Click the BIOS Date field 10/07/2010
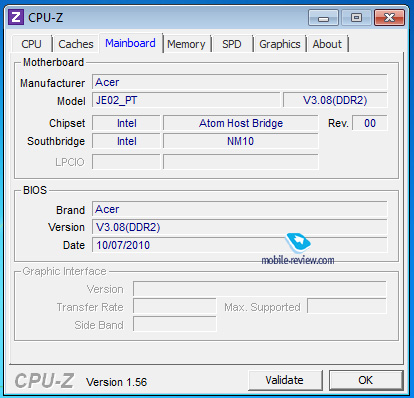Viewport: 414px width, 398px height. [240, 245]
